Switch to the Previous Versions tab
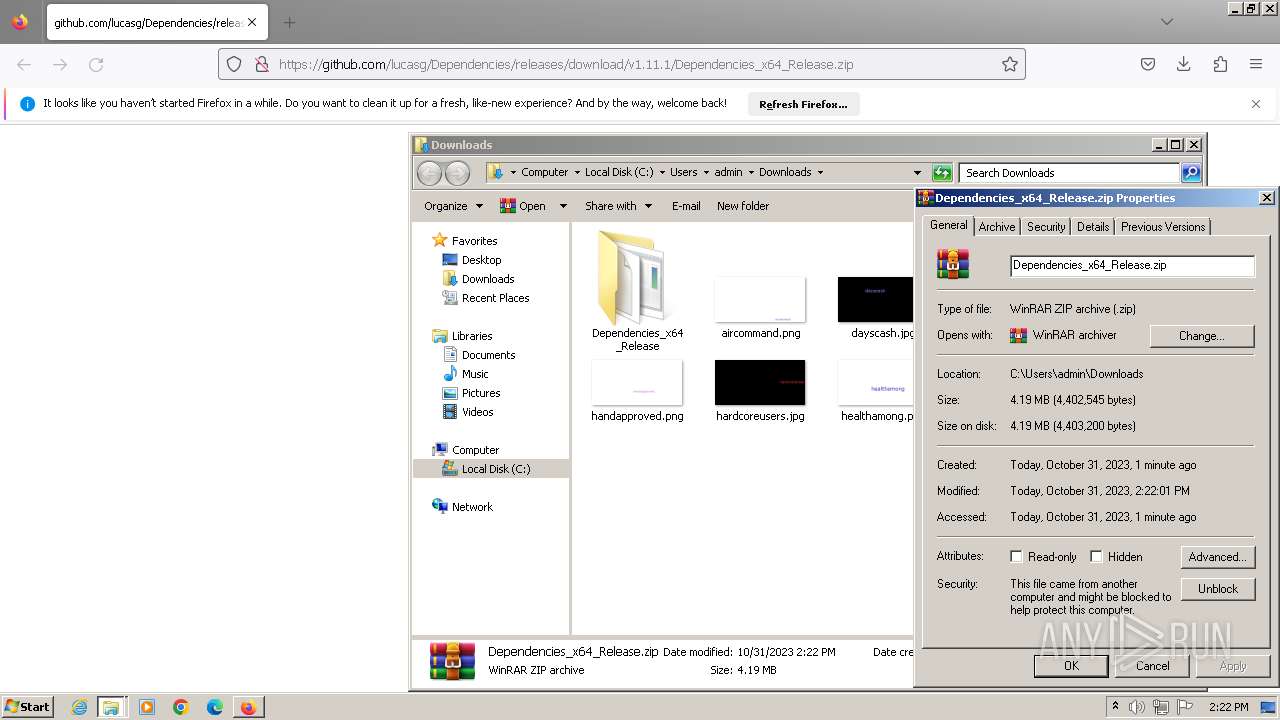 coord(1163,227)
